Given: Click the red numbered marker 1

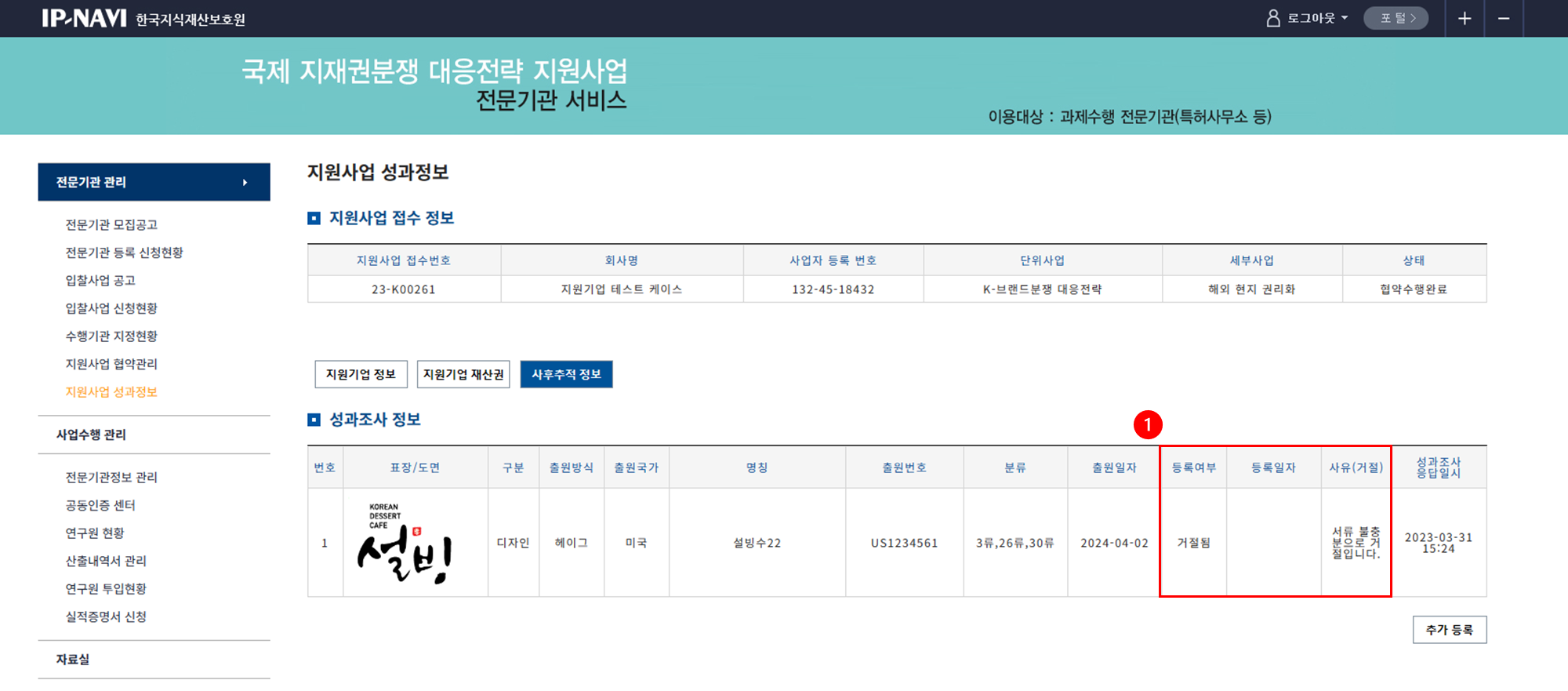Looking at the screenshot, I should [x=1147, y=425].
